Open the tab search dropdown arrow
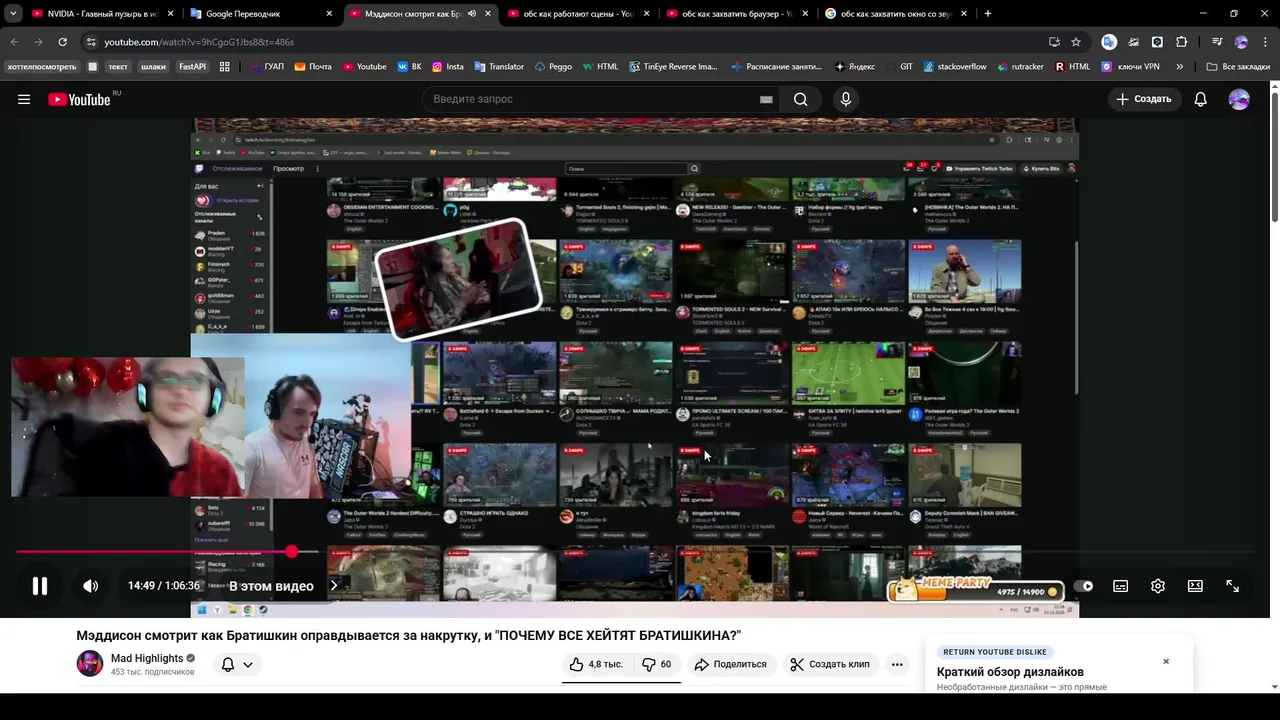Screen dimensions: 1280x720 point(13,14)
